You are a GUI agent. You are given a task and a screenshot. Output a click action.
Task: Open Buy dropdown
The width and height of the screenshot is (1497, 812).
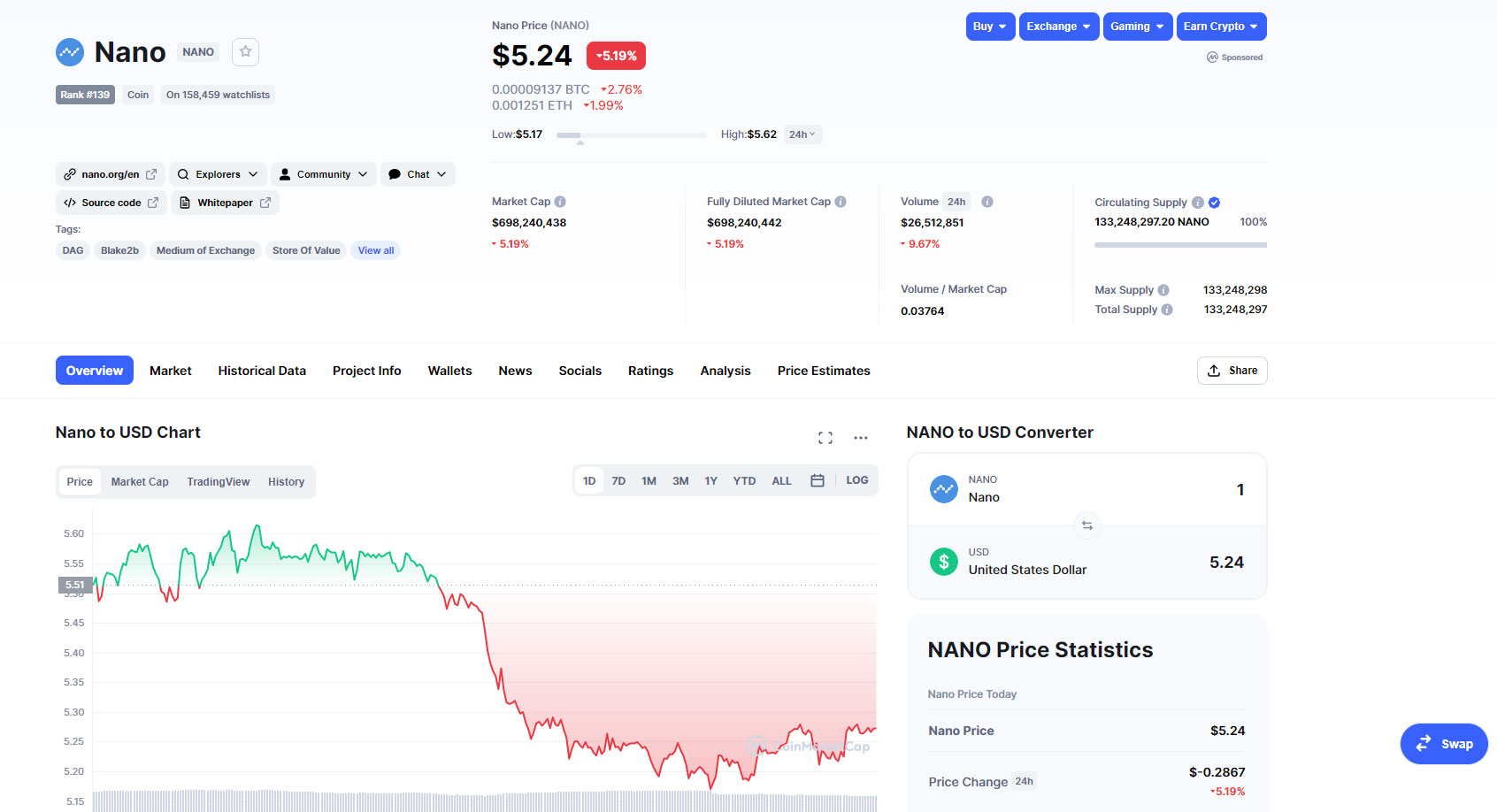tap(990, 27)
